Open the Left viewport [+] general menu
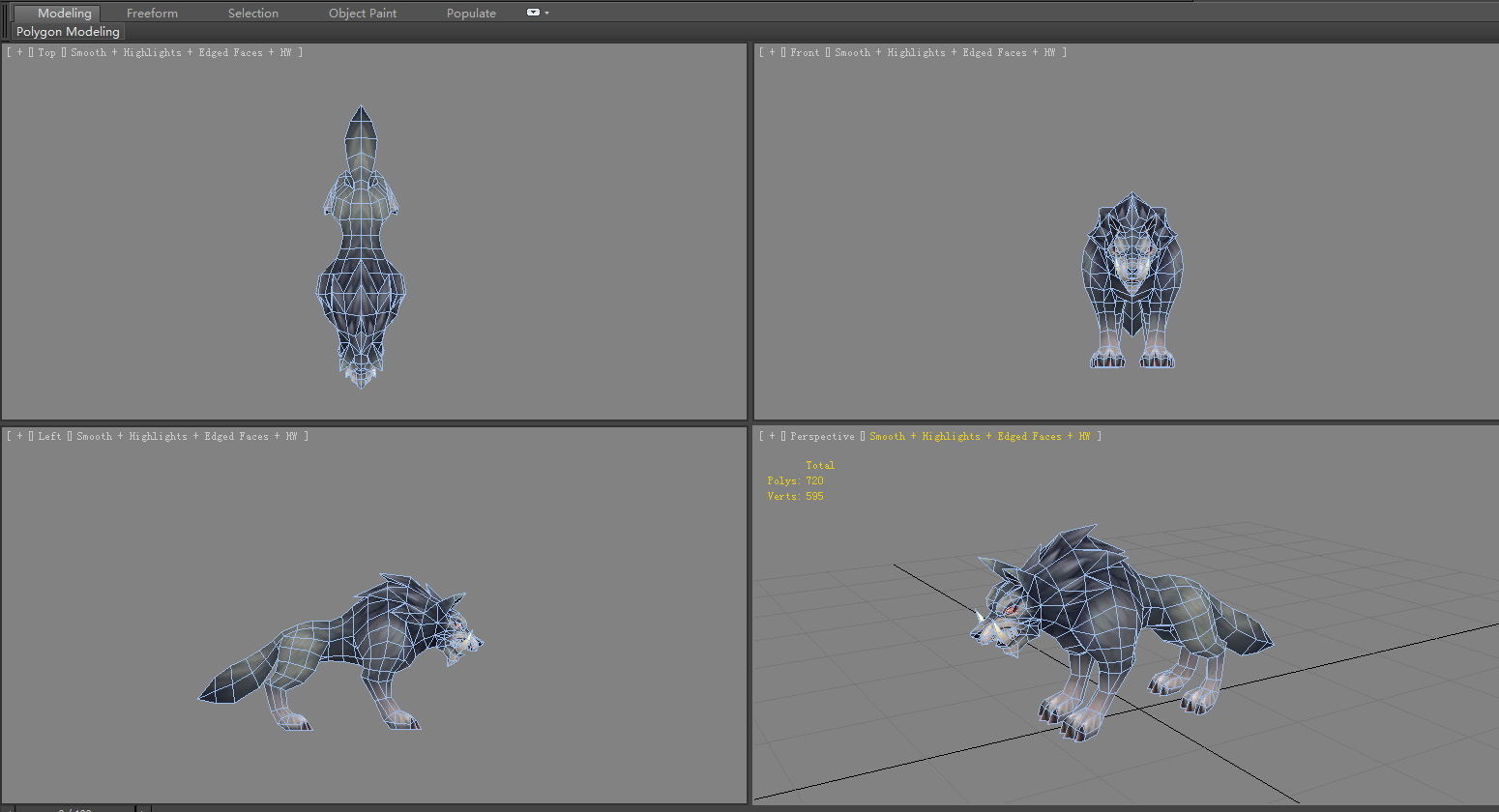The image size is (1499, 812). tap(19, 436)
